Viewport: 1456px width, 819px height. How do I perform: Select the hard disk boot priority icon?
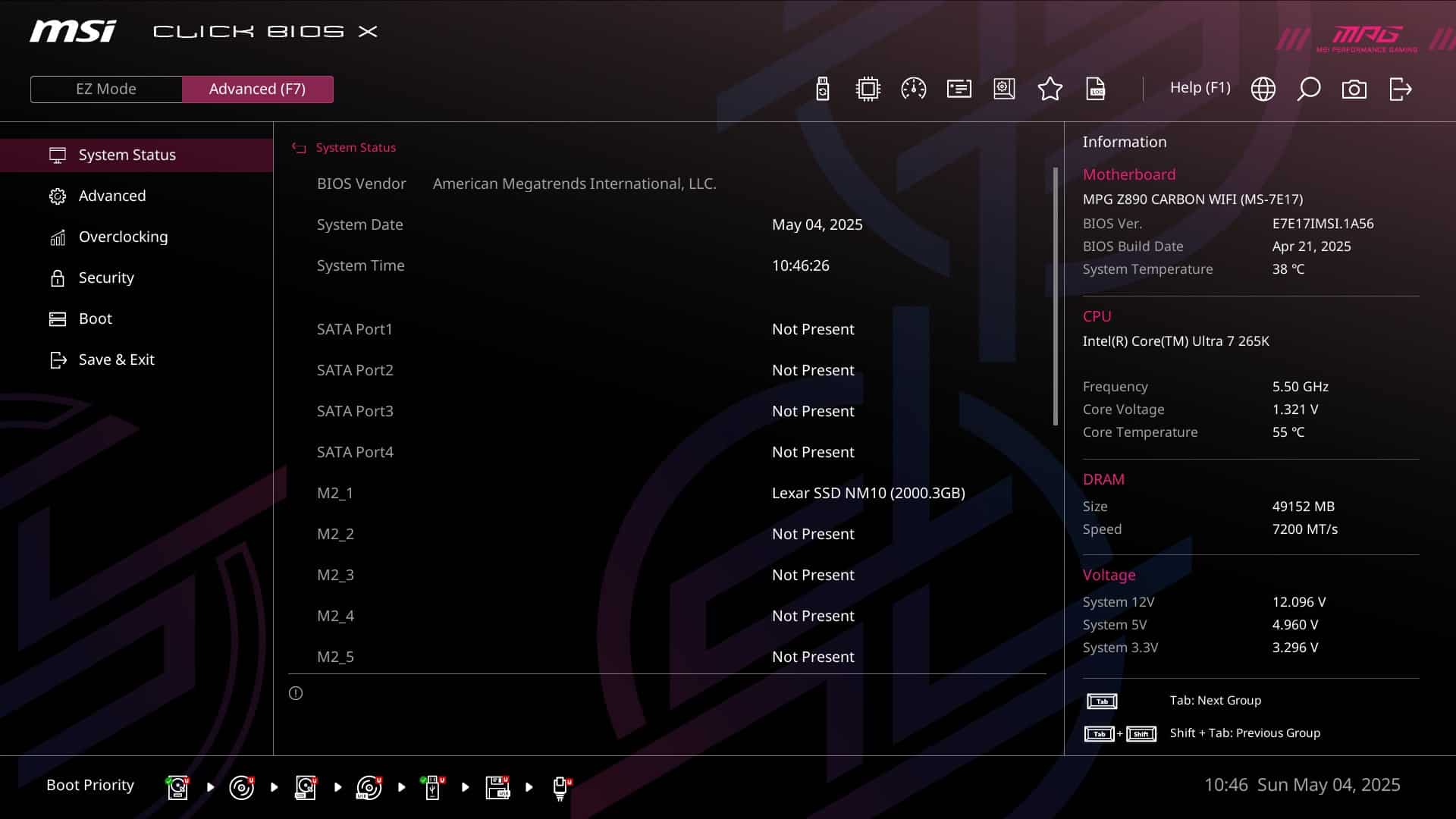point(177,787)
